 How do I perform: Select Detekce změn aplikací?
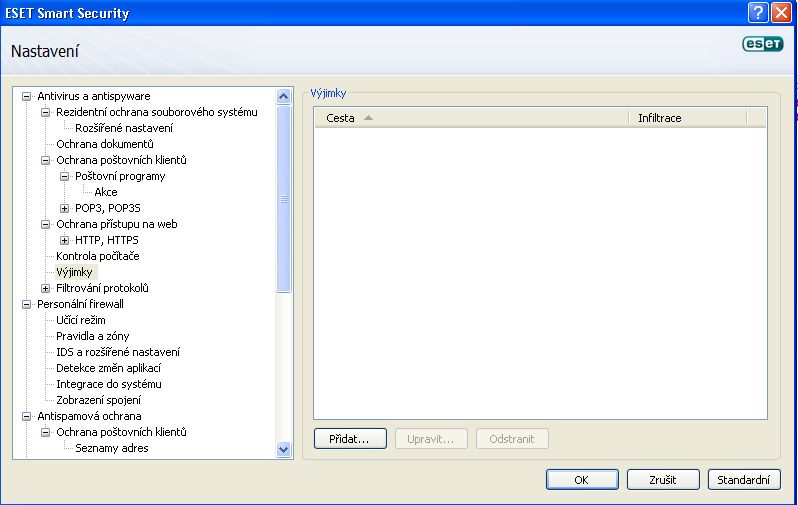pos(108,368)
